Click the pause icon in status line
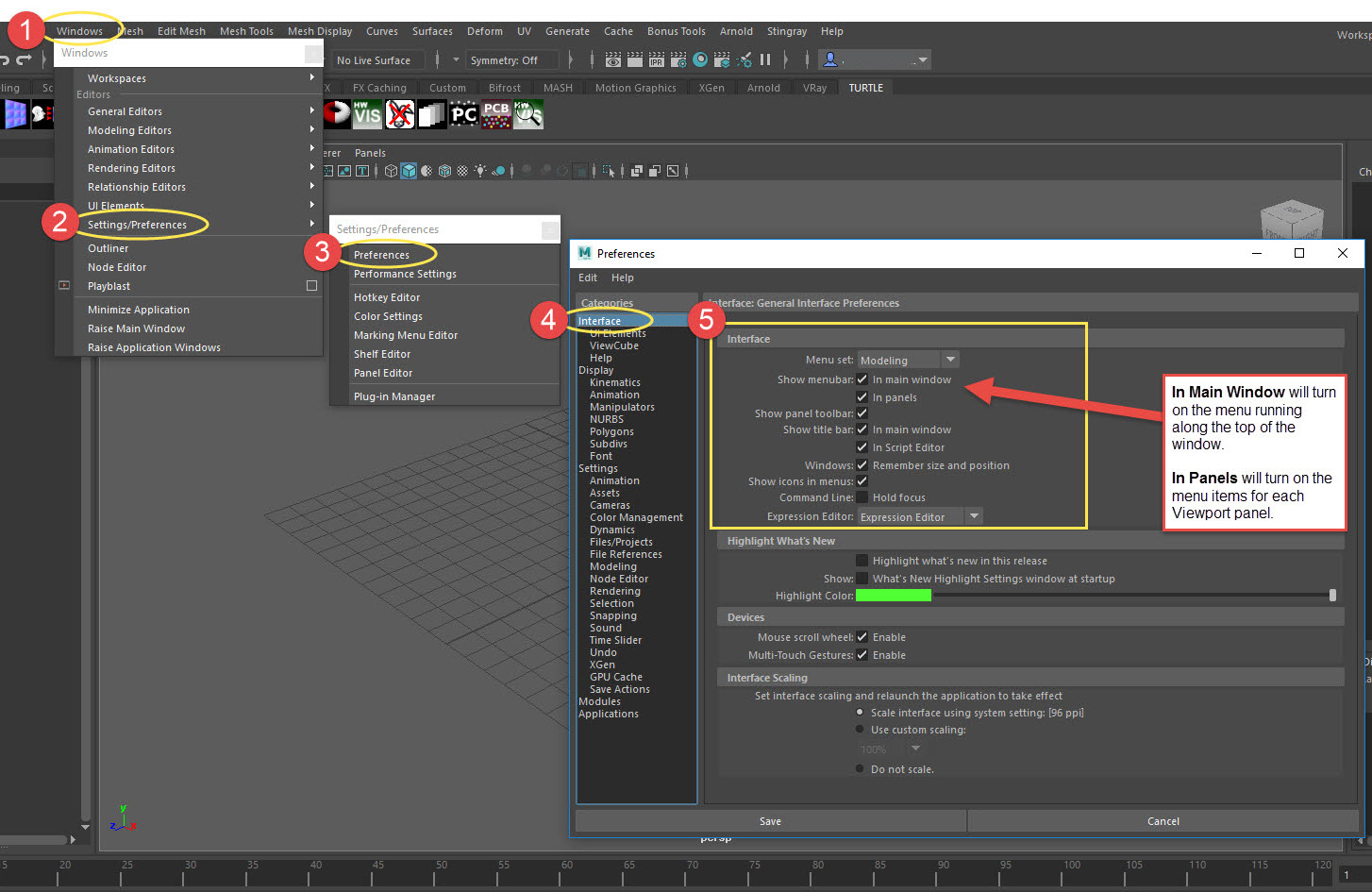Viewport: 1372px width, 892px height. [765, 59]
